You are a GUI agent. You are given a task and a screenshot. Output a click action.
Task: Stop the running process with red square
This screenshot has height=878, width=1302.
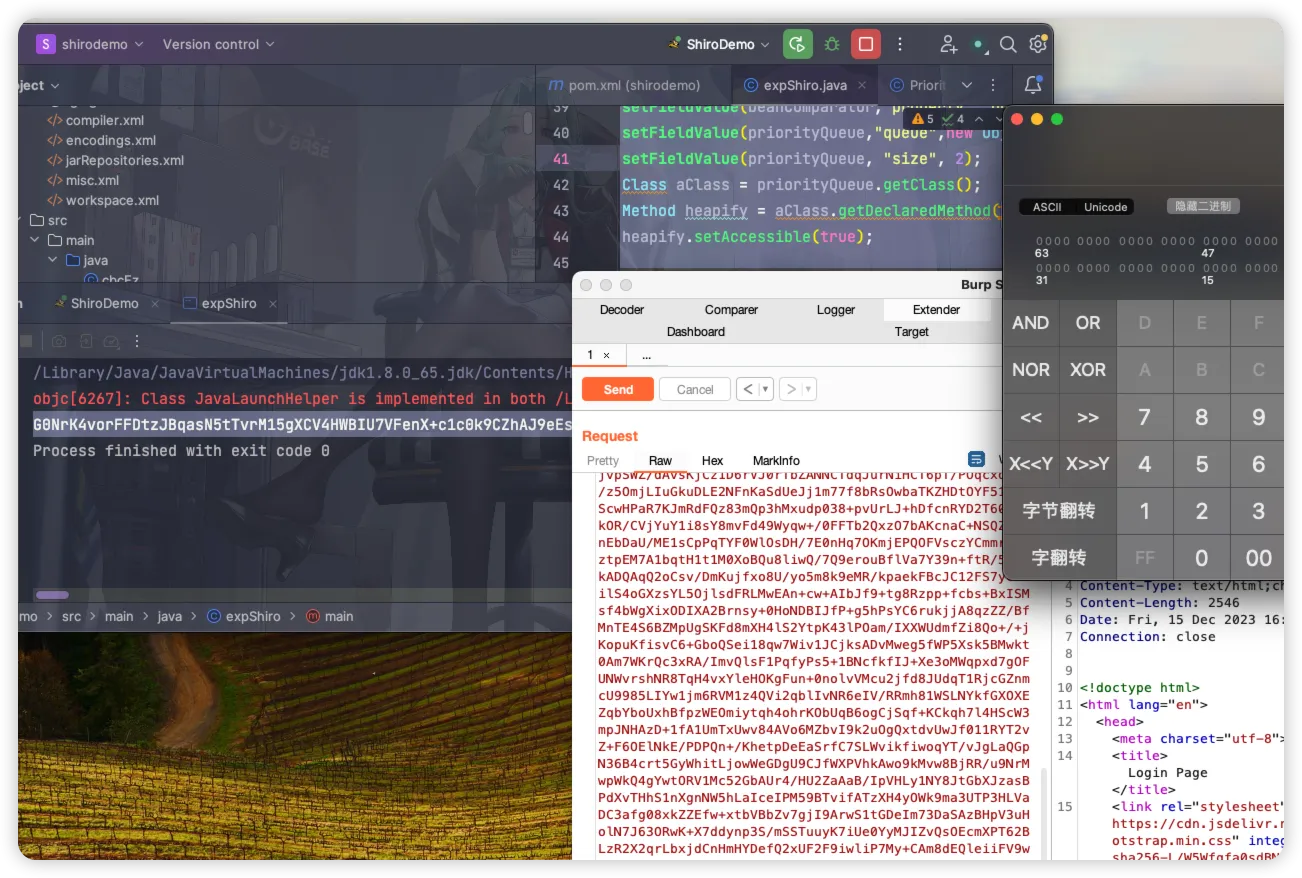point(865,44)
